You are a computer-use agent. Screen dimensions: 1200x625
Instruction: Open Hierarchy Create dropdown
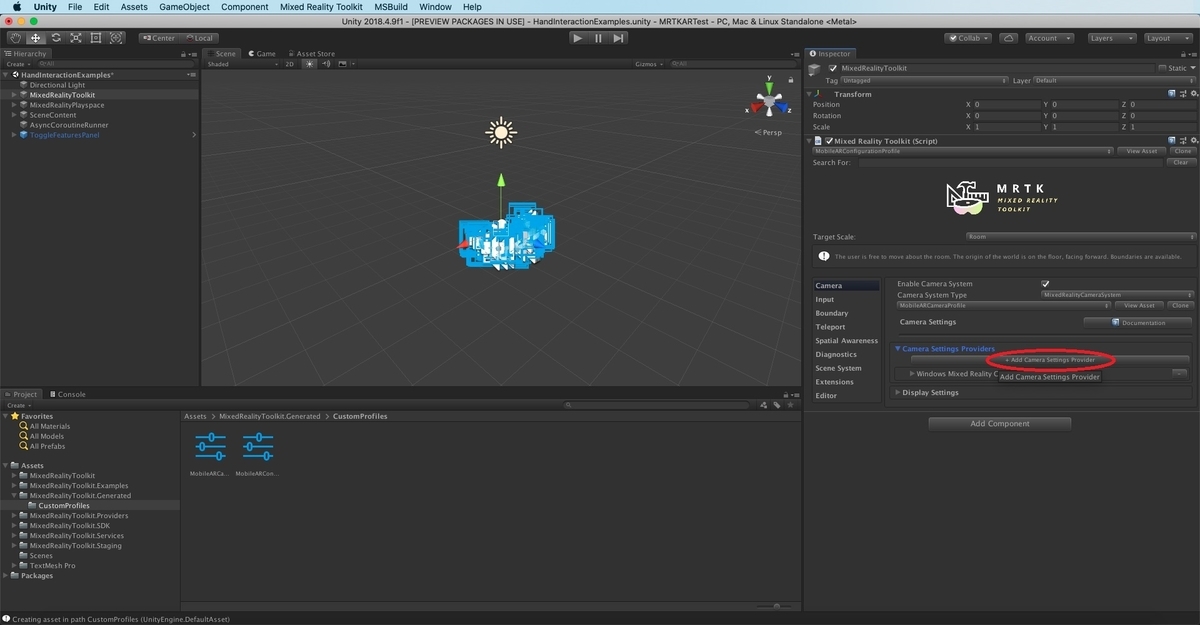(17, 64)
